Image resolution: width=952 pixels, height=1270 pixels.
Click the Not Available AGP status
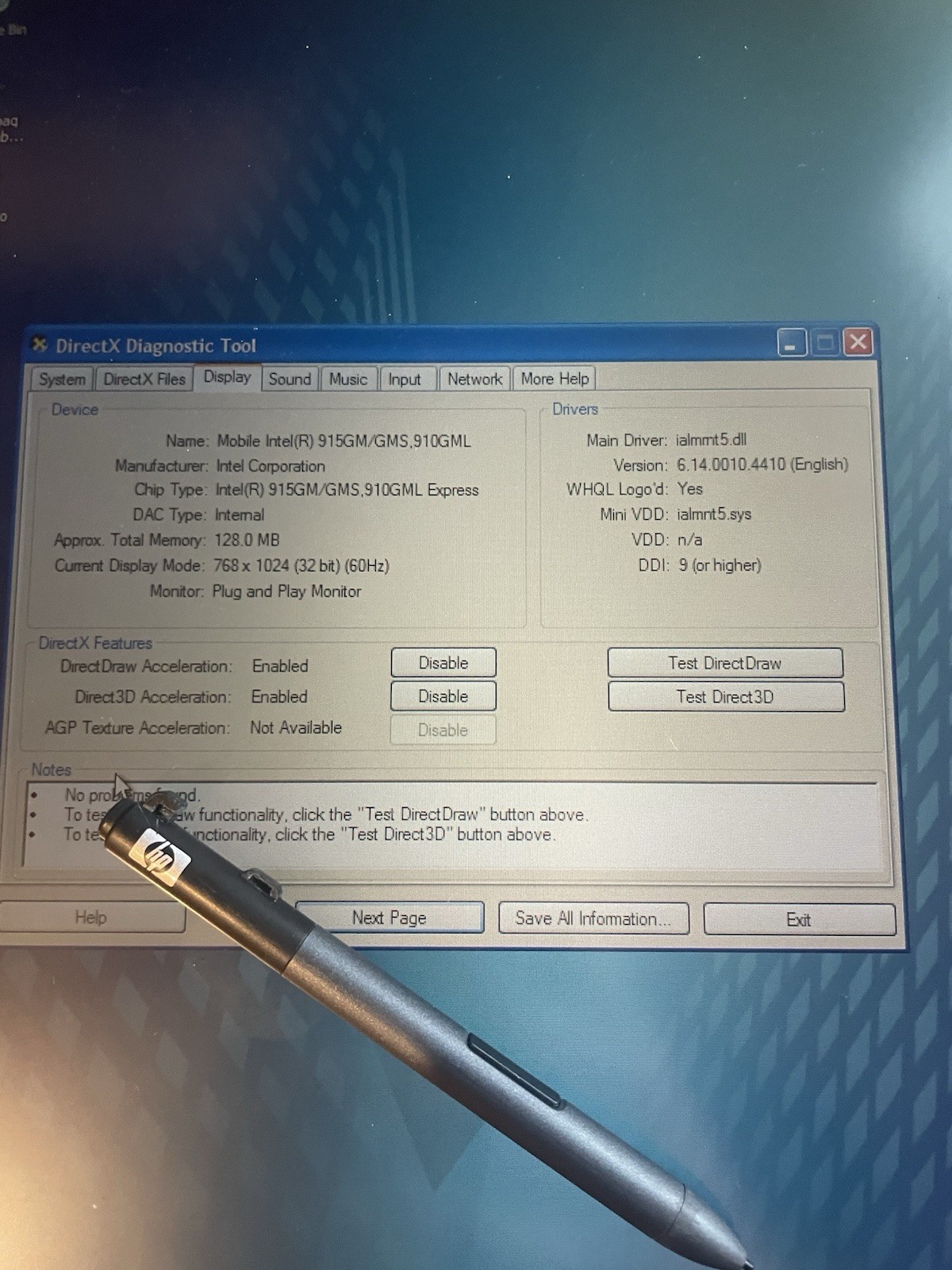coord(296,727)
